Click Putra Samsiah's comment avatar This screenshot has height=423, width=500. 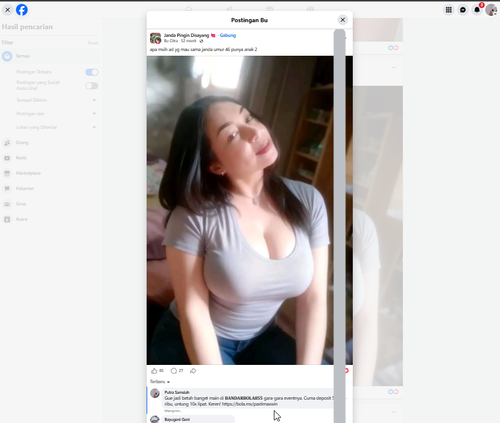[x=155, y=393]
